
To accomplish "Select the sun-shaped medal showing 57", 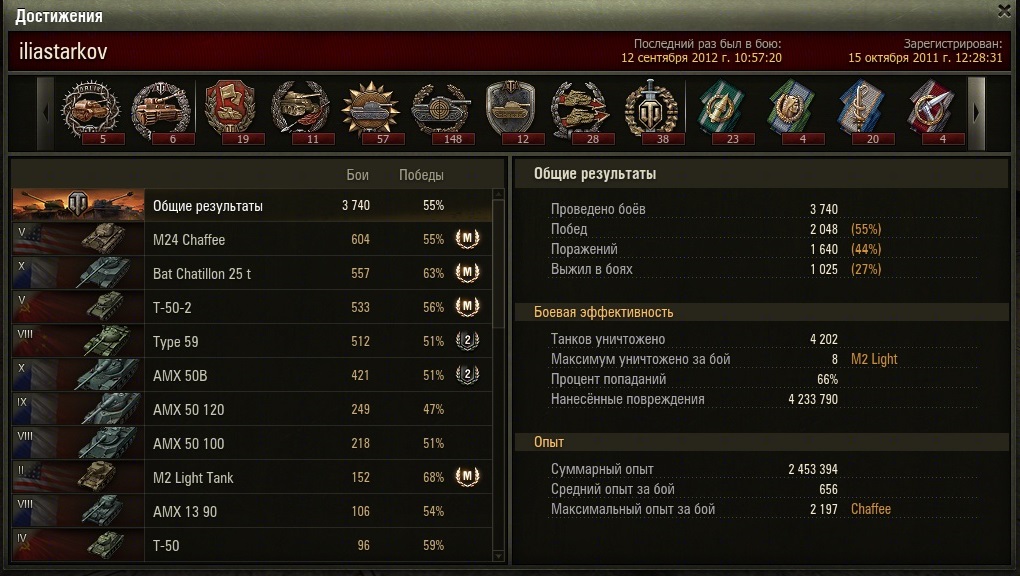I will click(370, 112).
